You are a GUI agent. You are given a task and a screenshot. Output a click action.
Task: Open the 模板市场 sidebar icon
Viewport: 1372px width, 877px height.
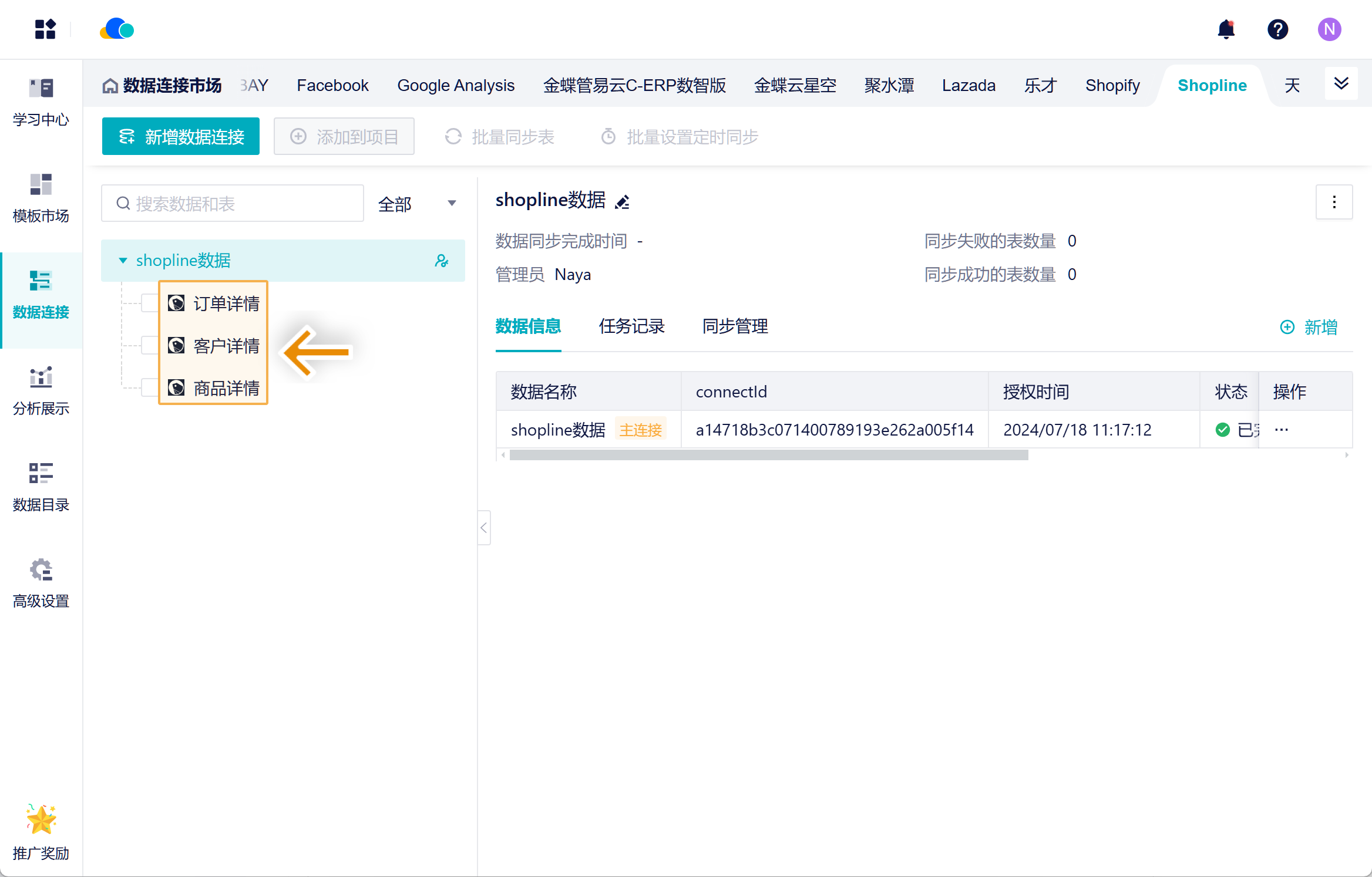pos(41,184)
